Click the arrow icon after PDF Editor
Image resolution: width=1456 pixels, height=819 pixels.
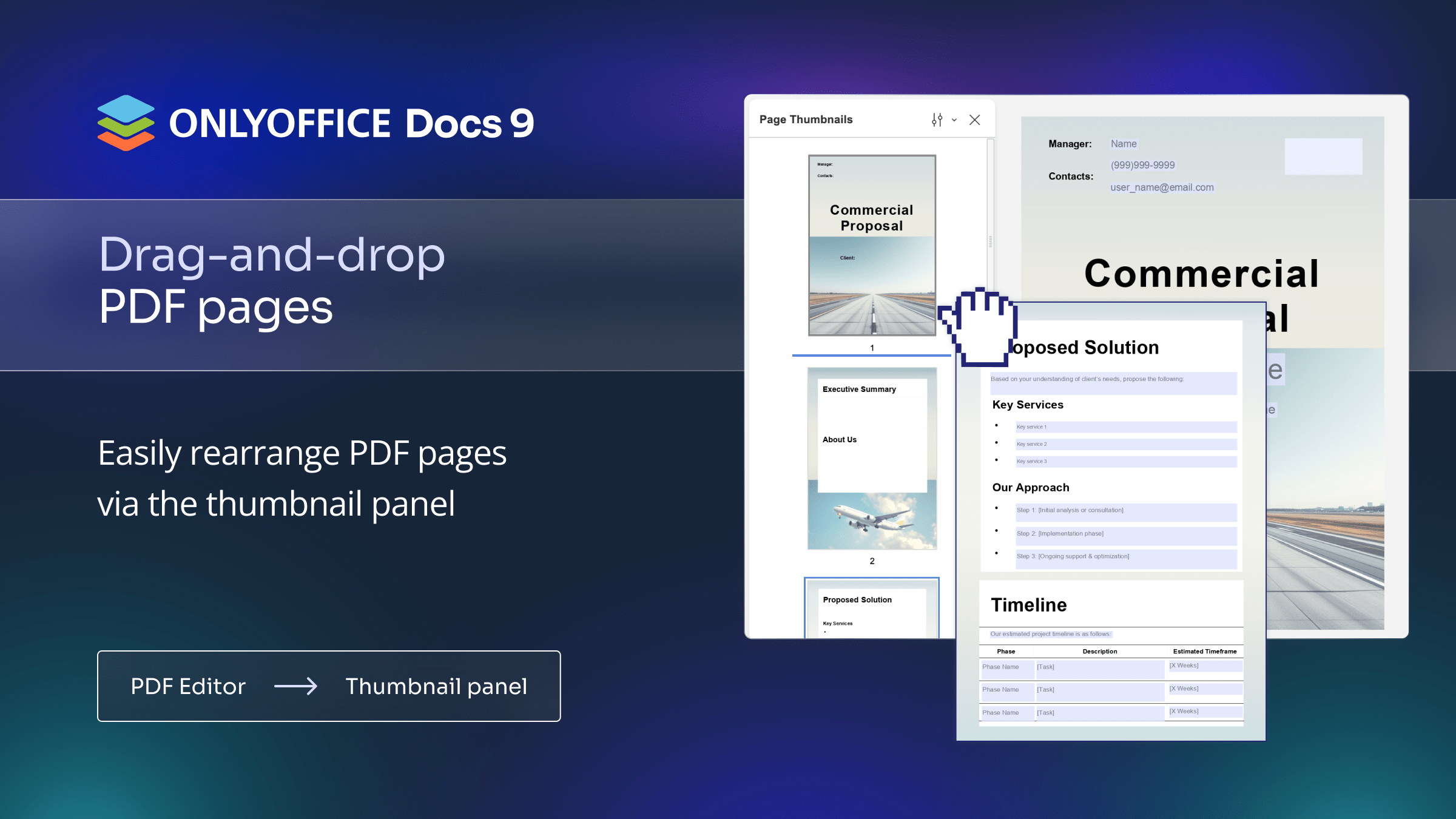coord(295,686)
